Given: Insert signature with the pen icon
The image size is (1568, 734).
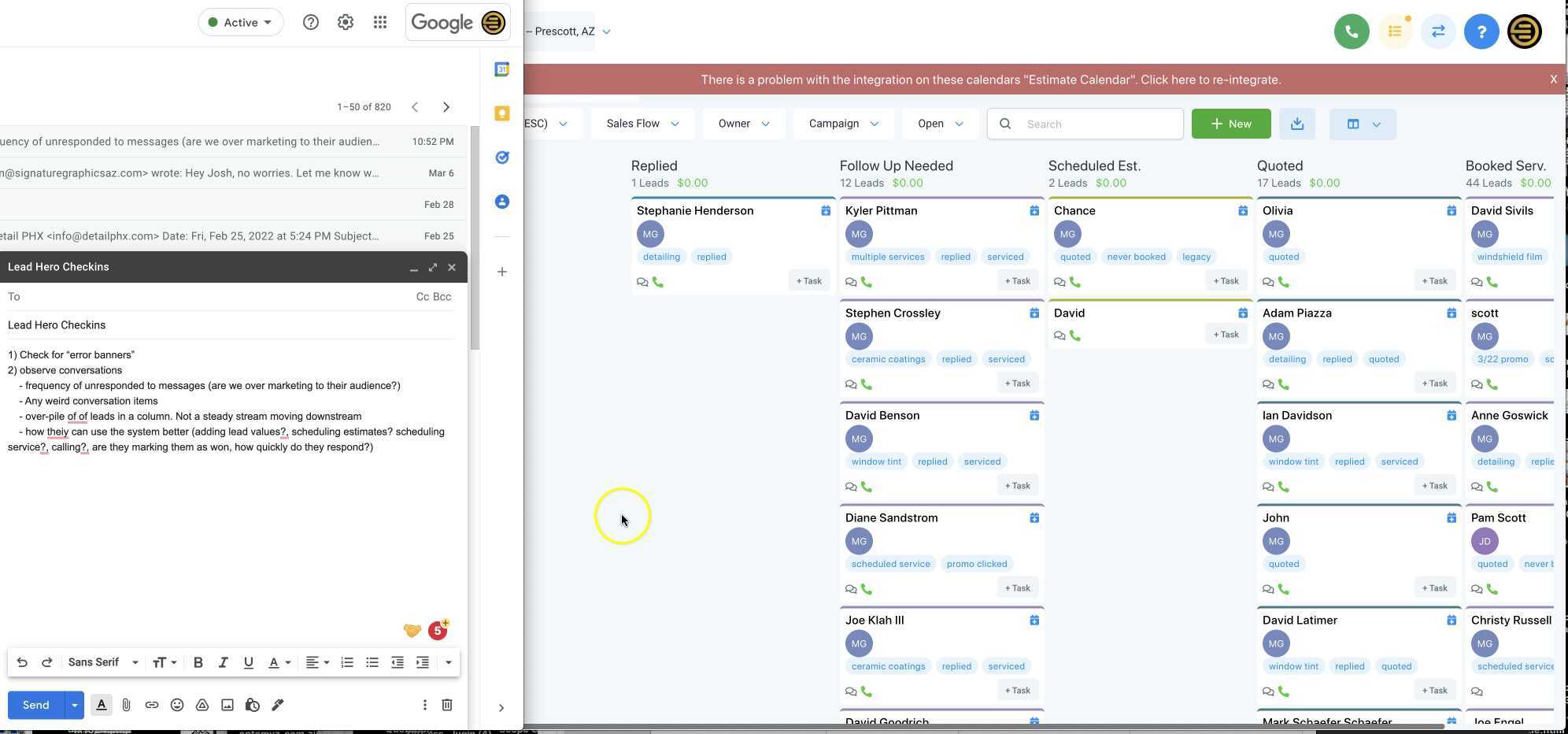Looking at the screenshot, I should pyautogui.click(x=278, y=705).
